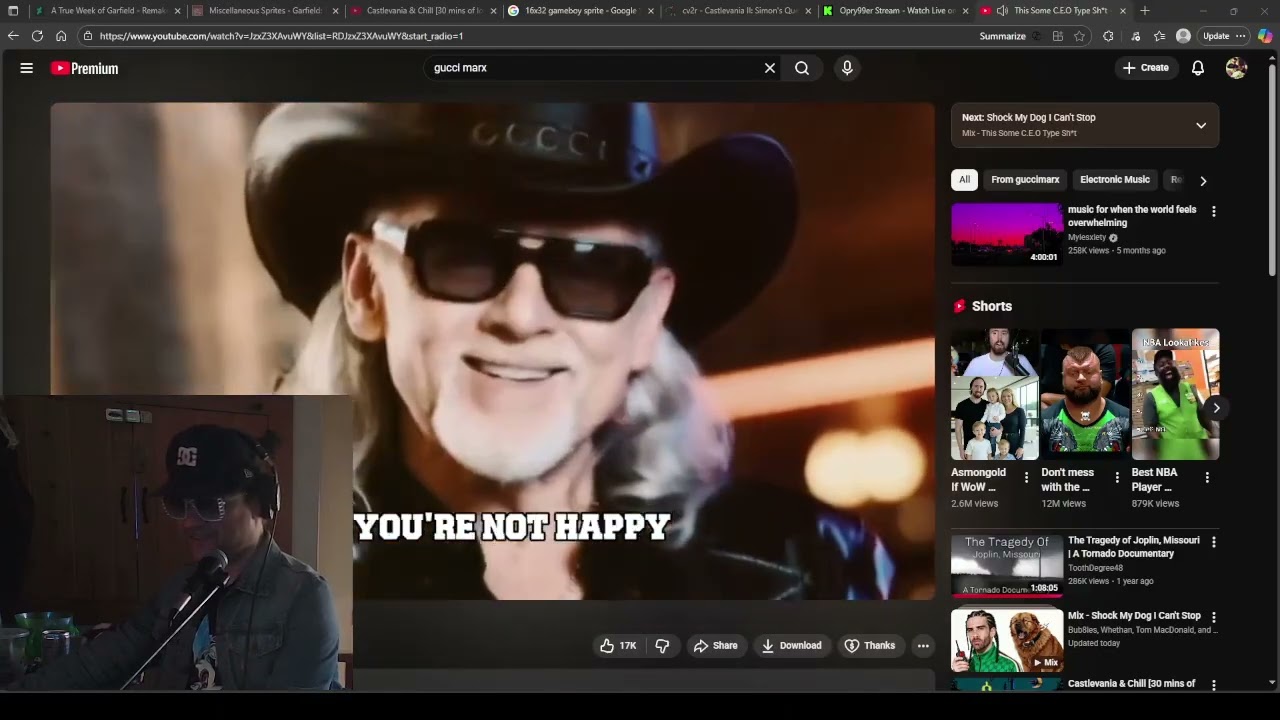
Task: Go to YouTube Premium home logo
Action: point(84,68)
